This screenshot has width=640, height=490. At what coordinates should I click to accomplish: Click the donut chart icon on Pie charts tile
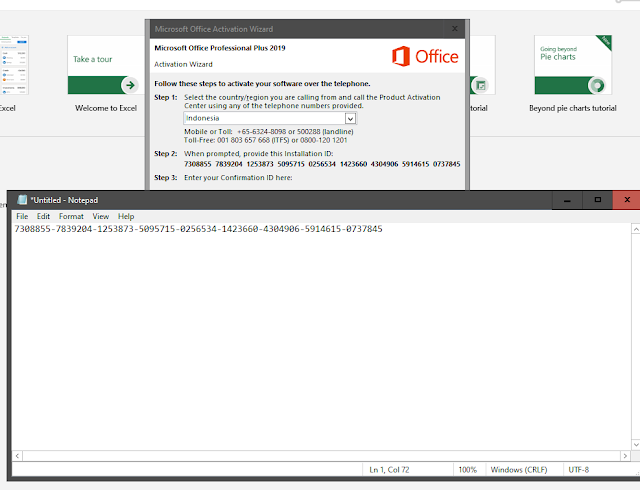click(597, 85)
